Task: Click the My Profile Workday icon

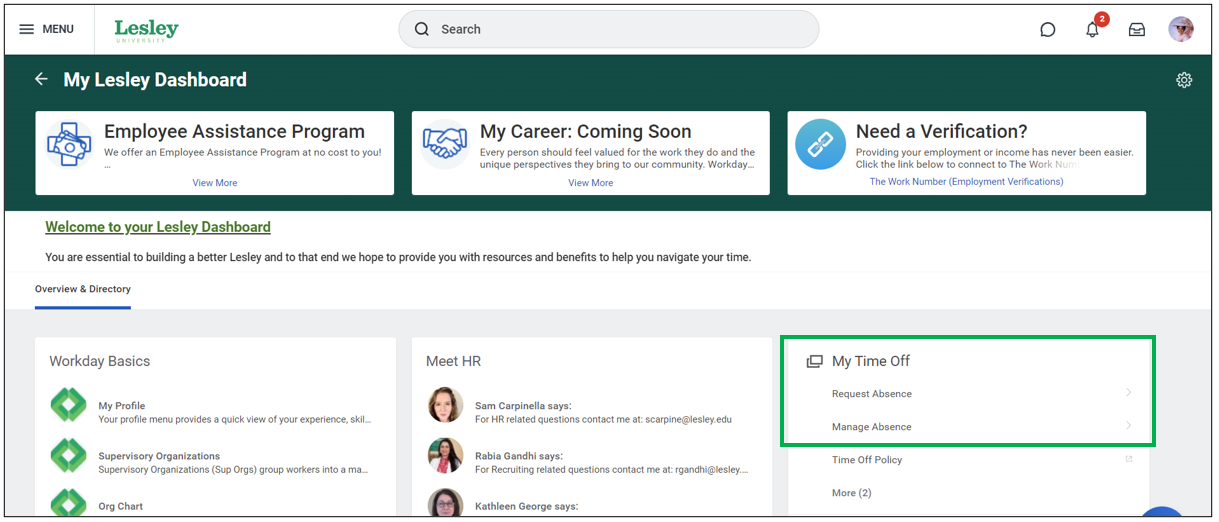Action: tap(70, 406)
